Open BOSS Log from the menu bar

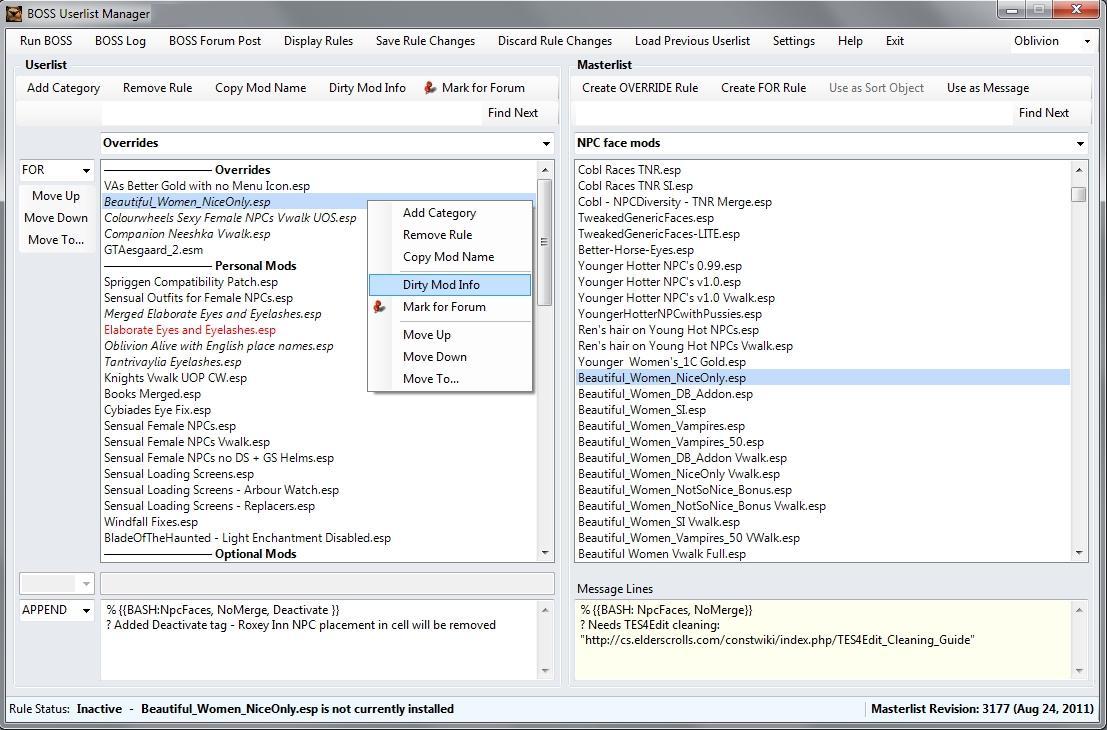(x=120, y=41)
